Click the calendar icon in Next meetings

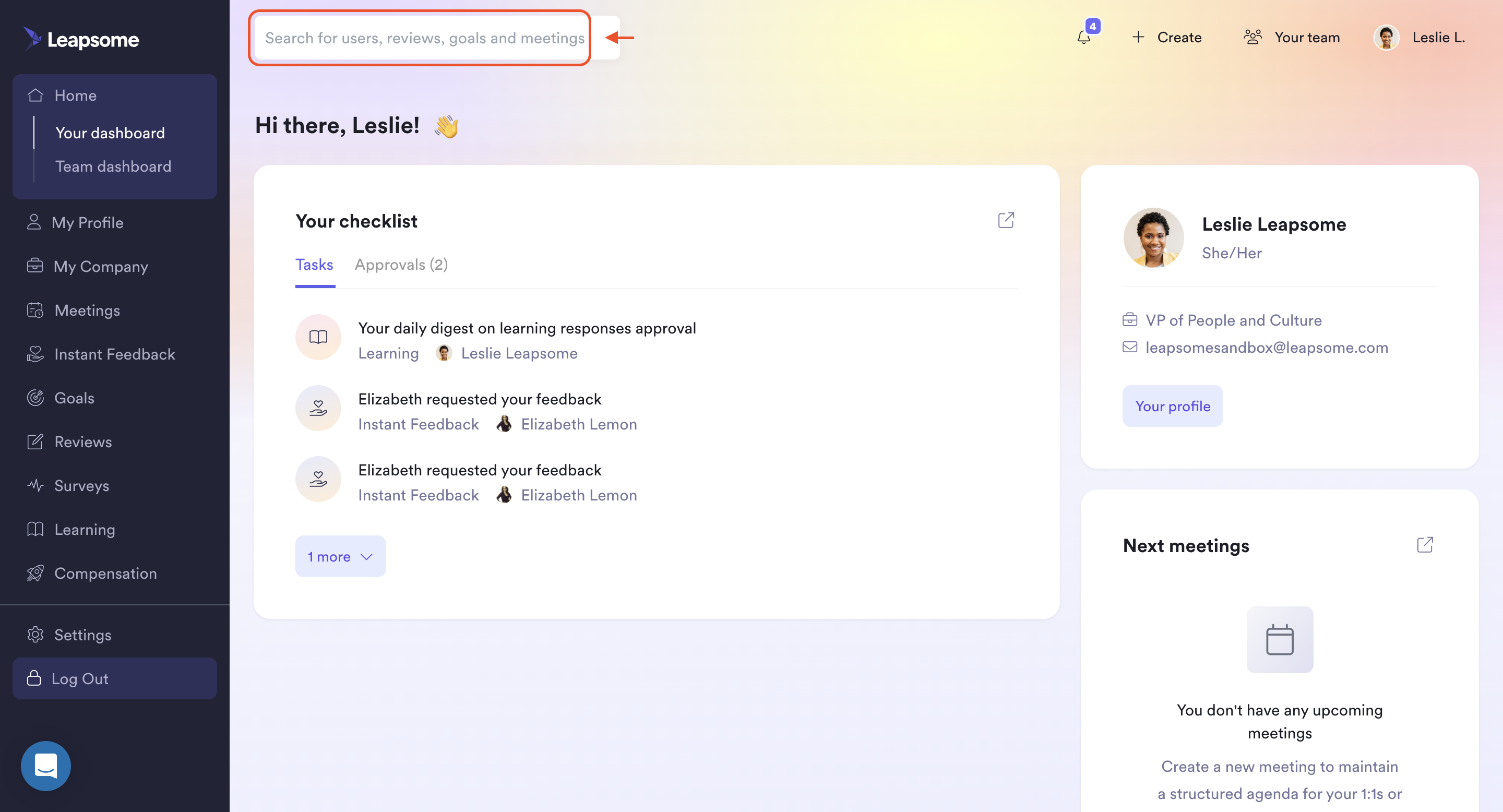point(1280,639)
